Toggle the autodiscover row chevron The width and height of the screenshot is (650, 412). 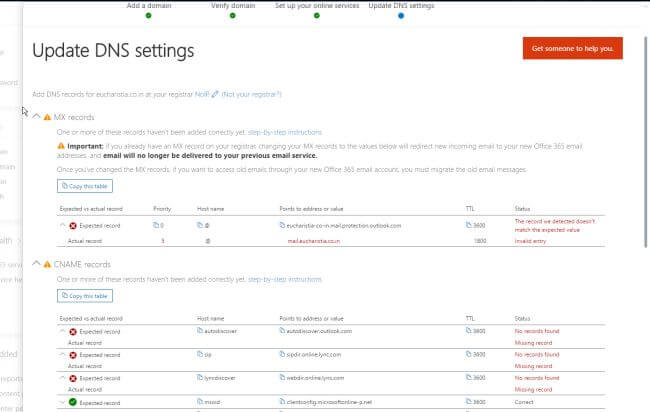63,332
